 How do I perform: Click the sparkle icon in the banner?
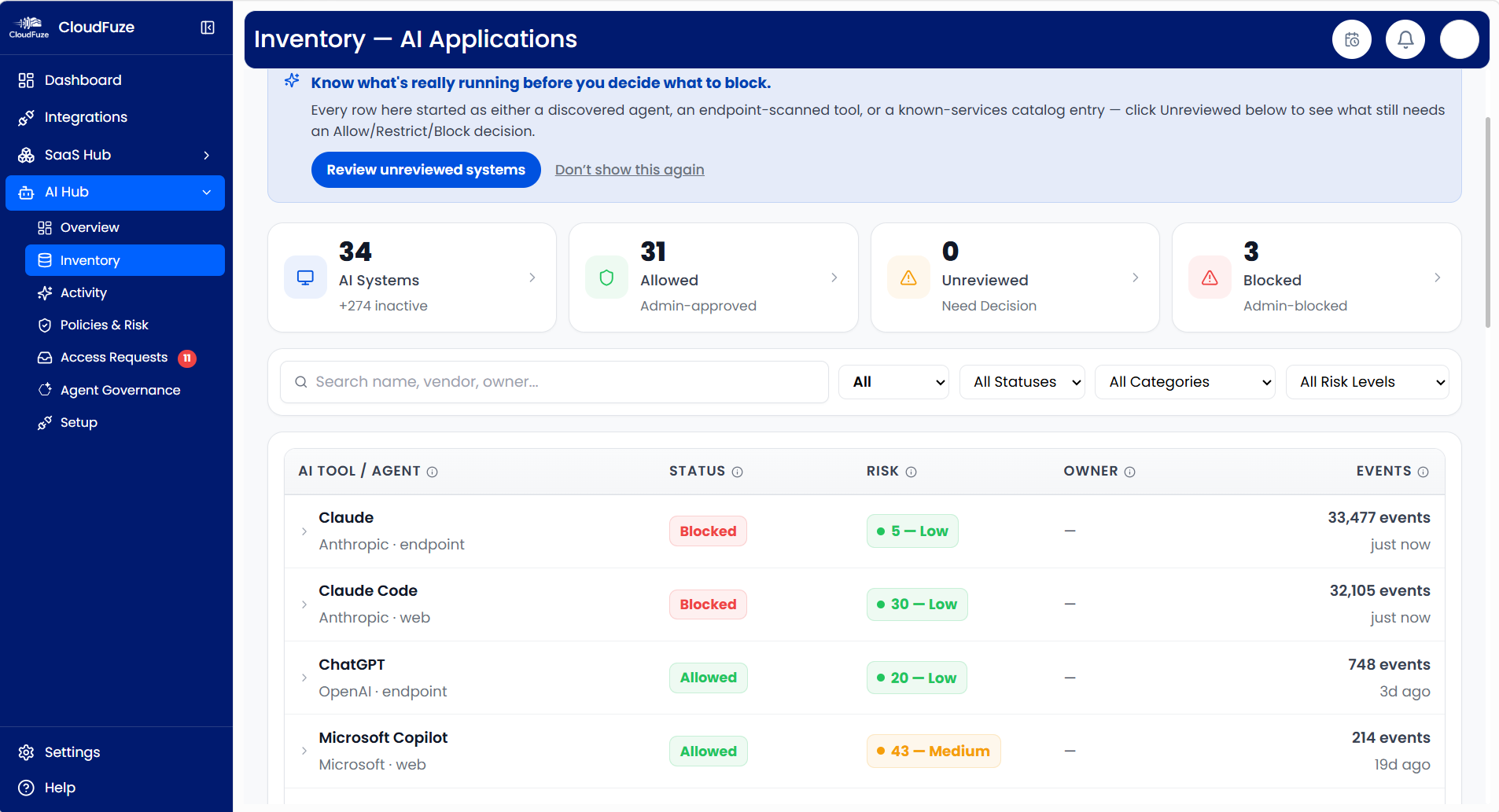pos(292,80)
